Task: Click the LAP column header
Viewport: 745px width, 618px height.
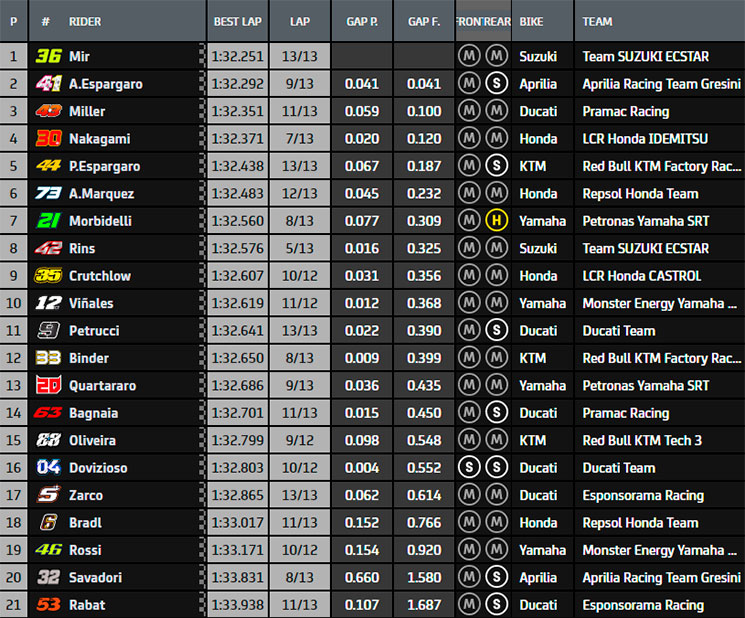Action: (300, 22)
